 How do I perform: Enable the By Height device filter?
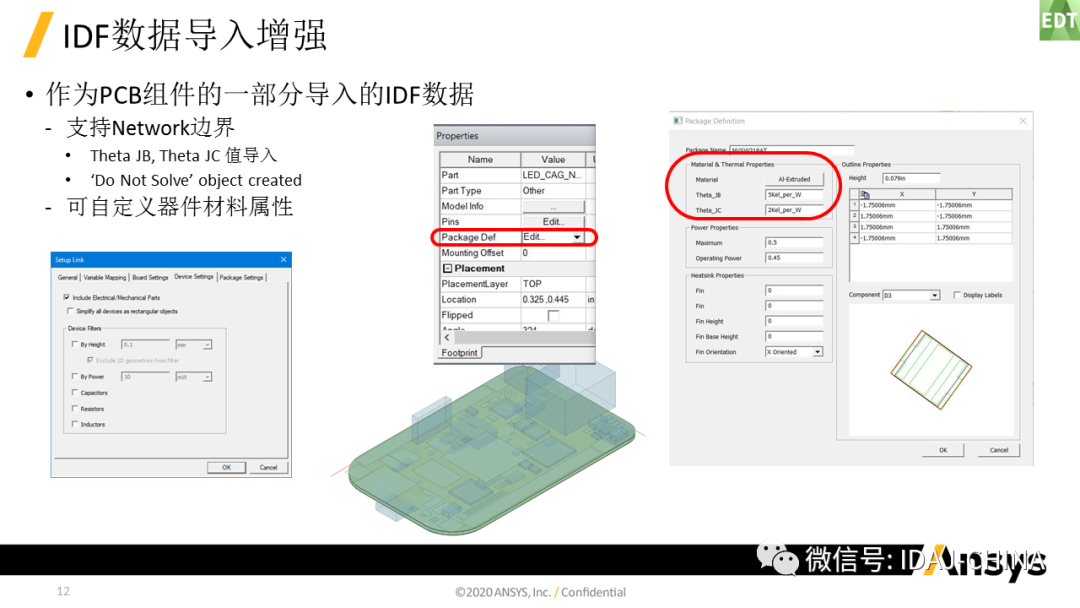75,344
